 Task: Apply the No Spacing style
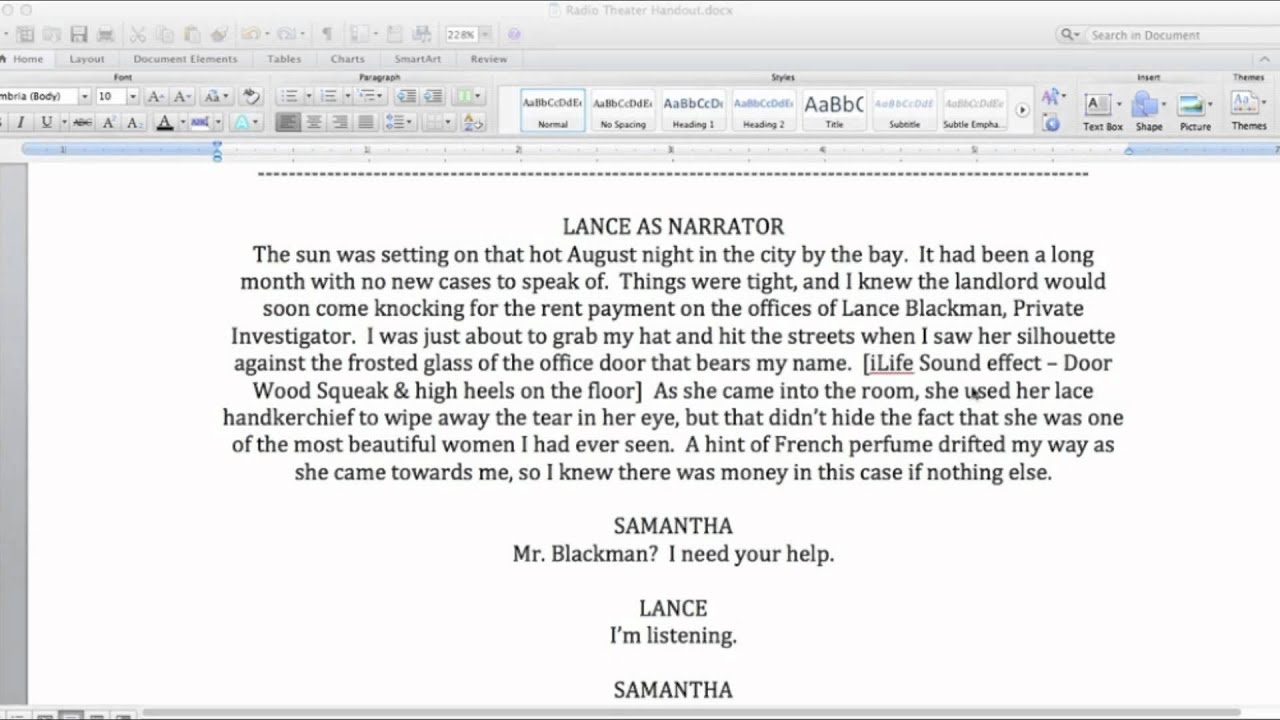623,110
